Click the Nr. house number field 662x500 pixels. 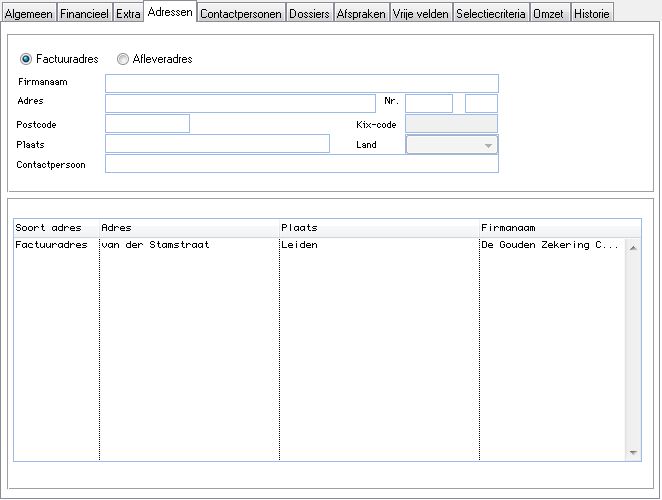(429, 103)
